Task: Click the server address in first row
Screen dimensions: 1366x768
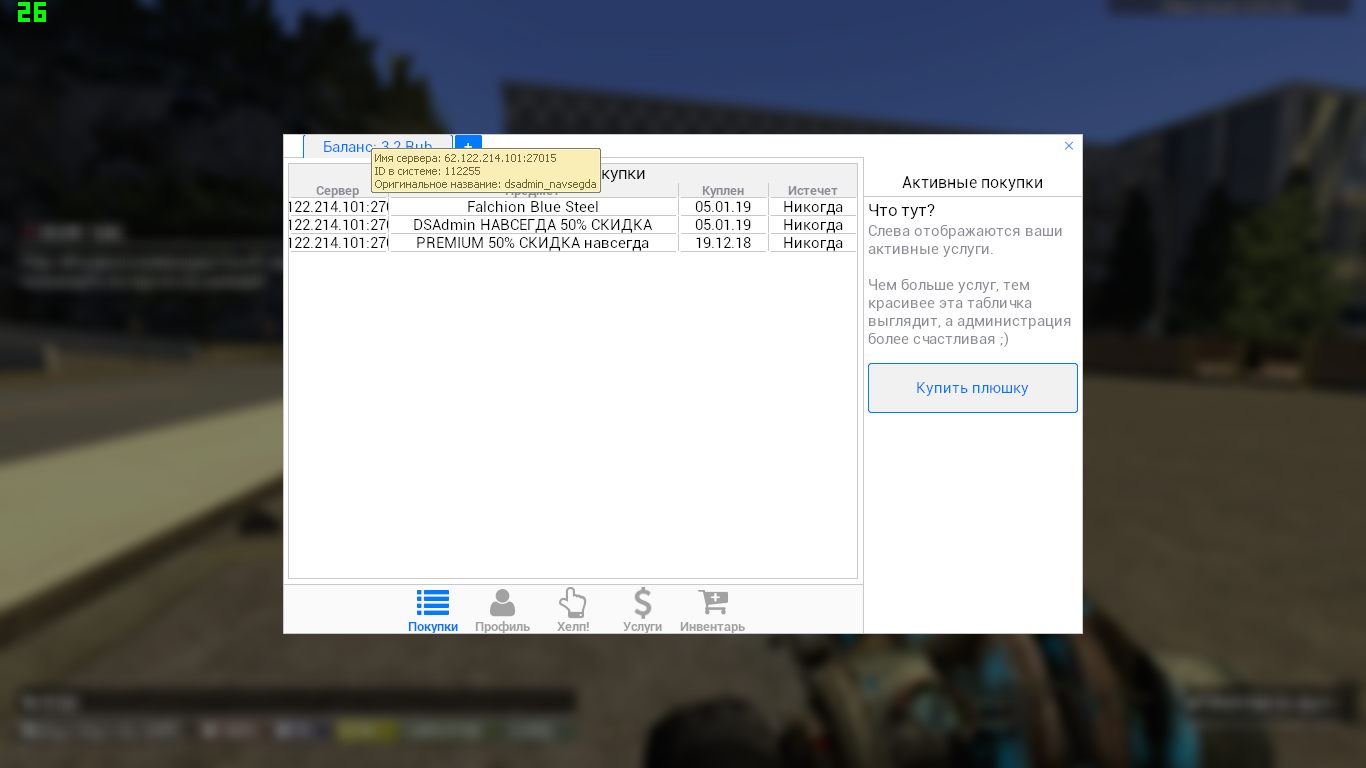Action: [x=337, y=207]
